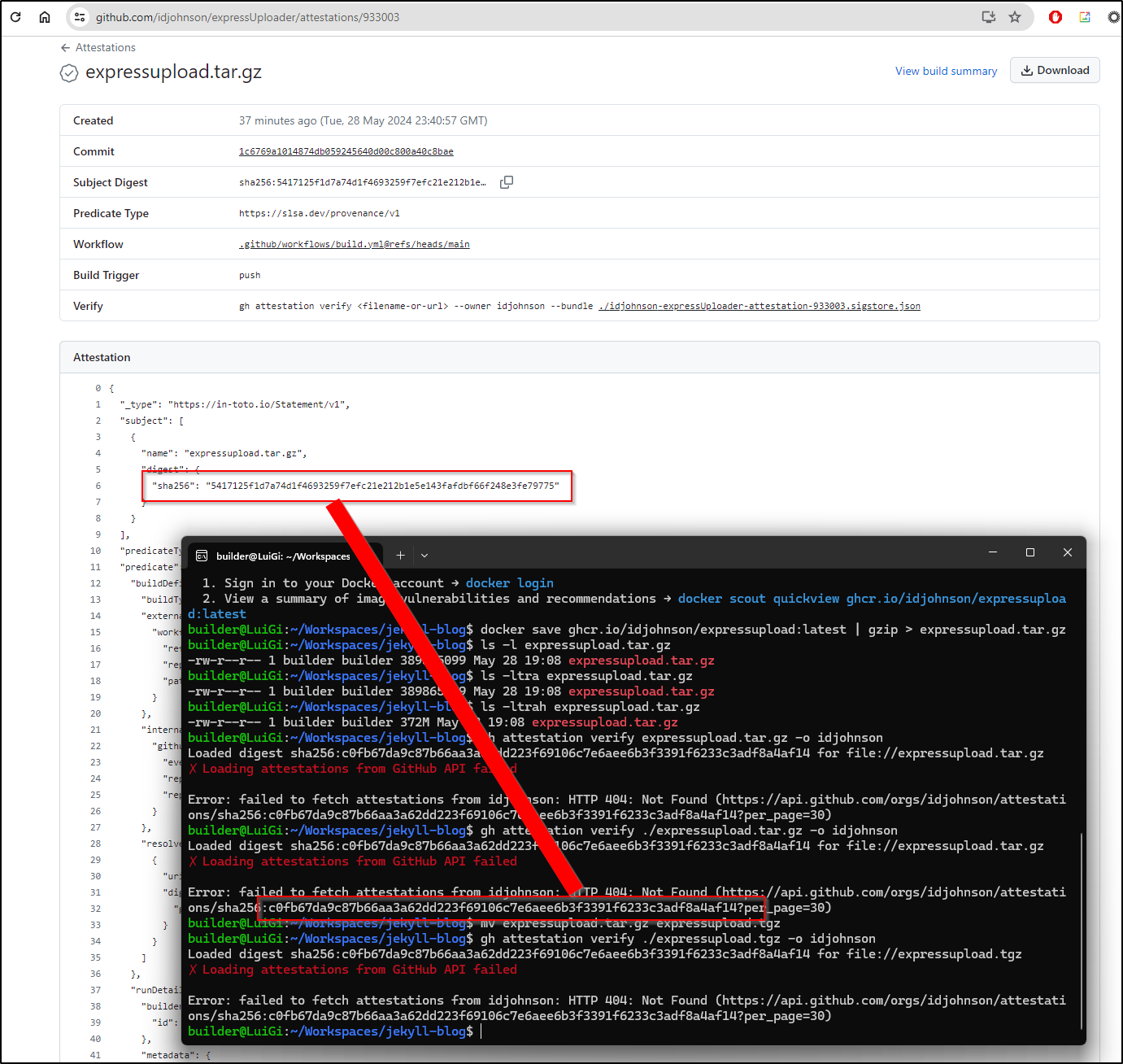
Task: Open the sigstore.json bundle link in Verify row
Action: pos(760,306)
